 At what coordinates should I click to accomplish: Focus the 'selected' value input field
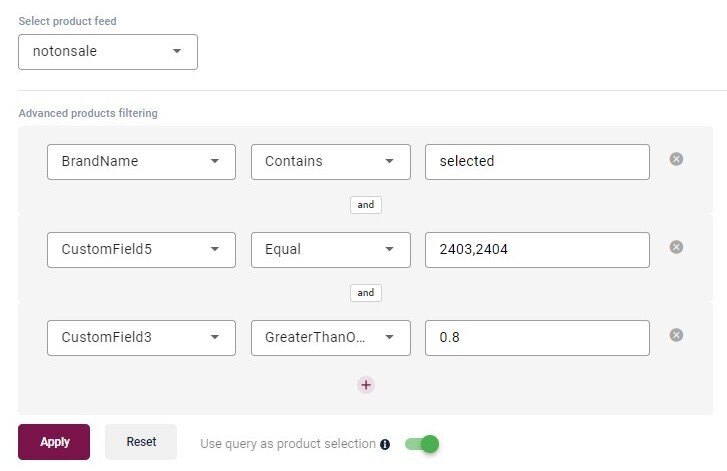click(x=537, y=162)
